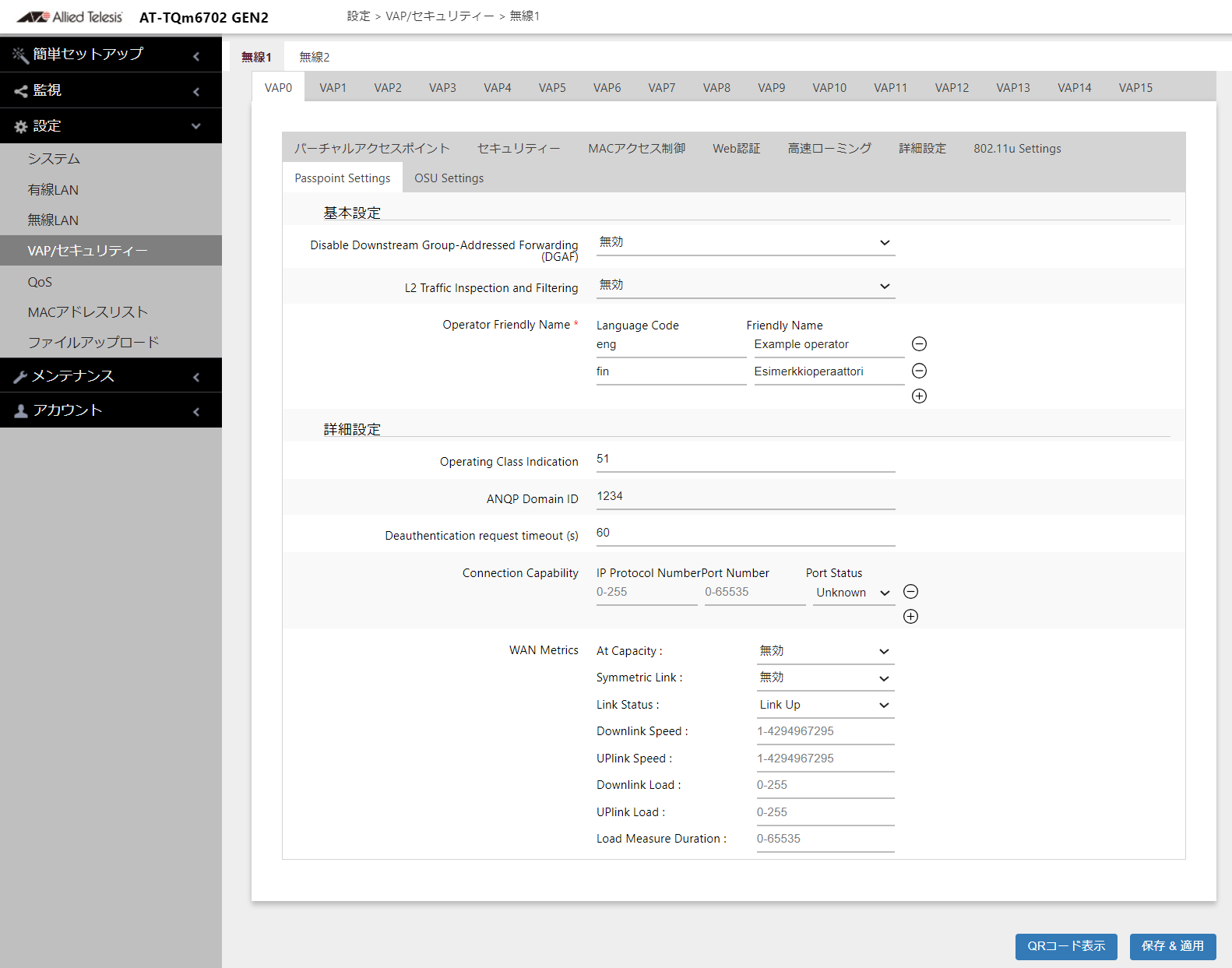Image resolution: width=1232 pixels, height=968 pixels.
Task: Open the Web認証 tab
Action: [736, 148]
